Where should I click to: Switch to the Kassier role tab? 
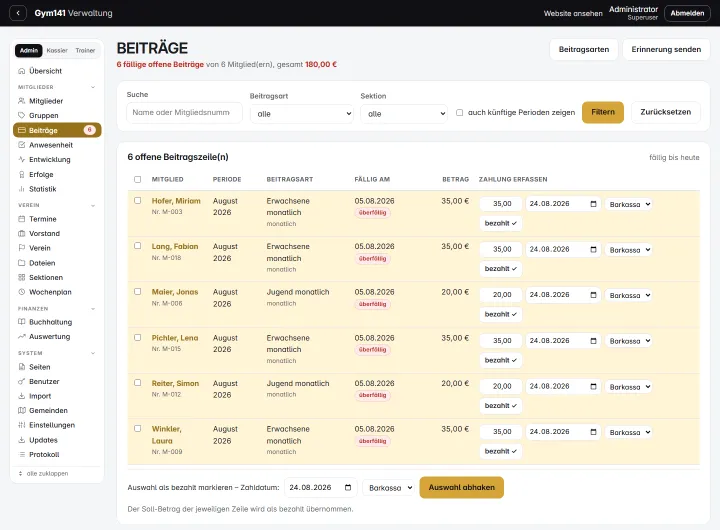click(x=57, y=51)
